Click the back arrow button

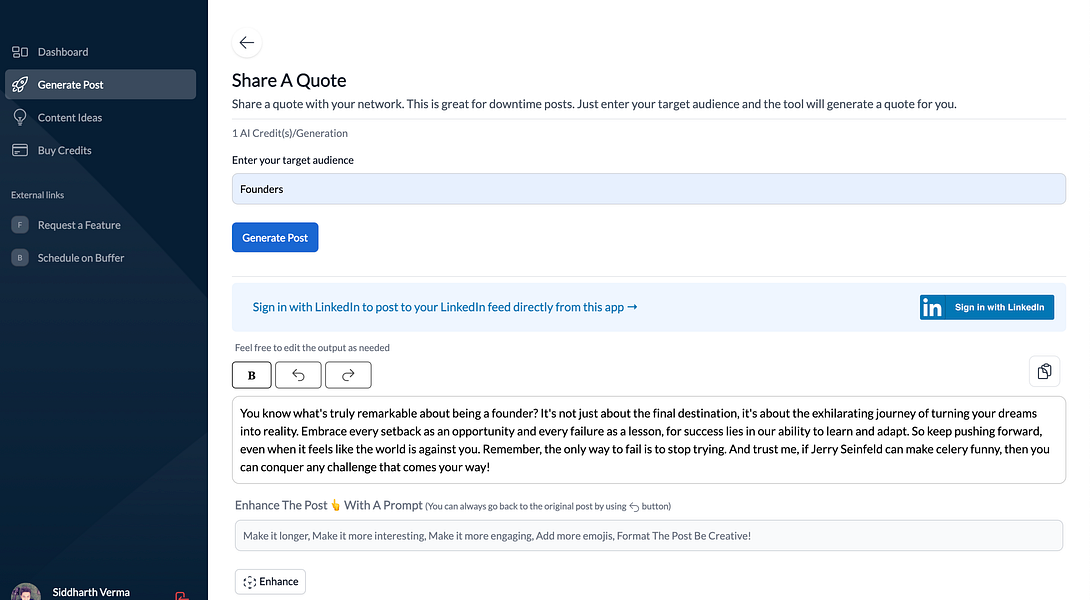point(247,42)
